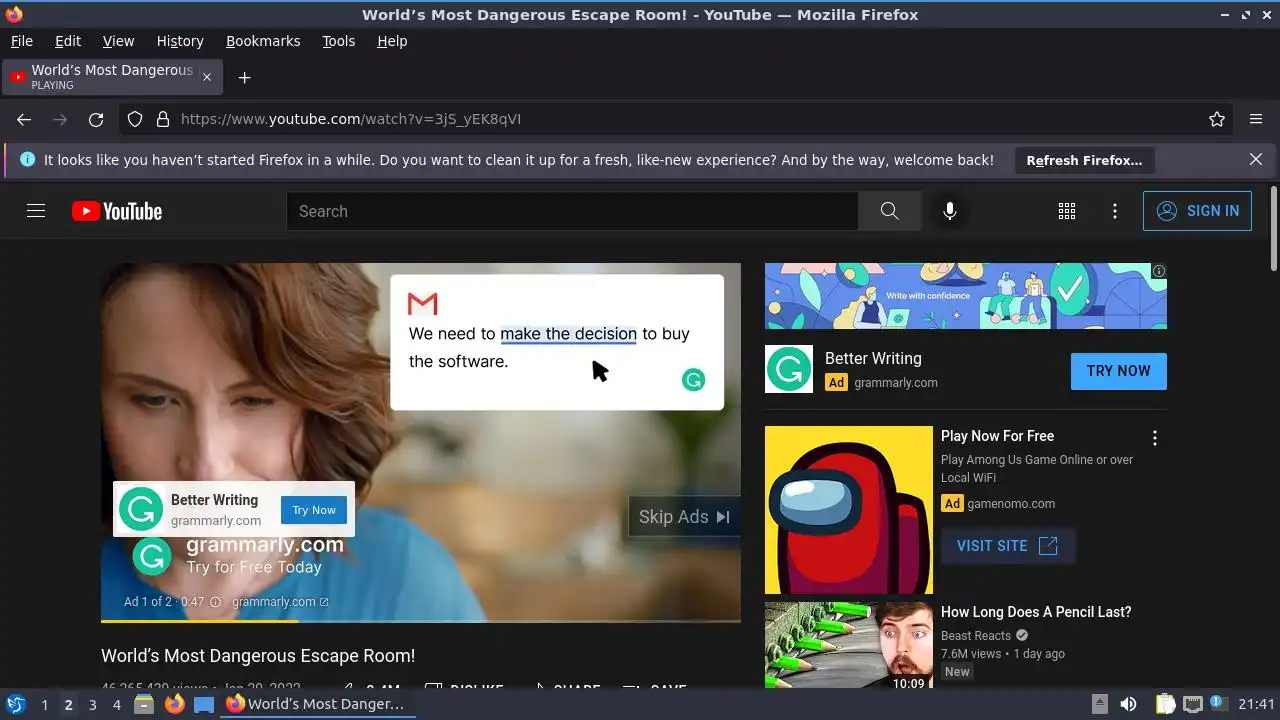
Task: Open the Bookmarks menu
Action: pyautogui.click(x=263, y=41)
